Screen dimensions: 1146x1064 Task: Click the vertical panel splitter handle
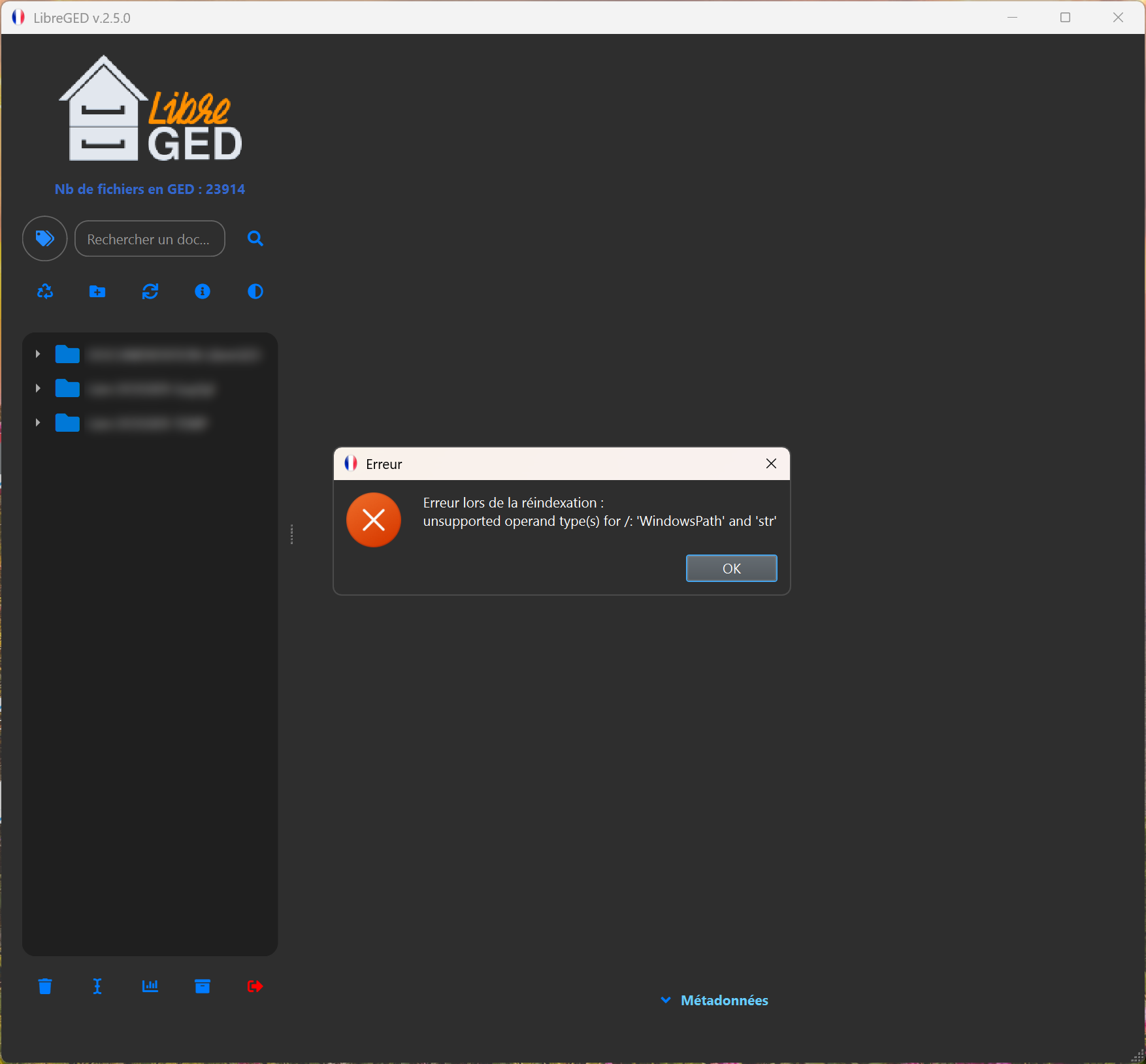(x=291, y=534)
